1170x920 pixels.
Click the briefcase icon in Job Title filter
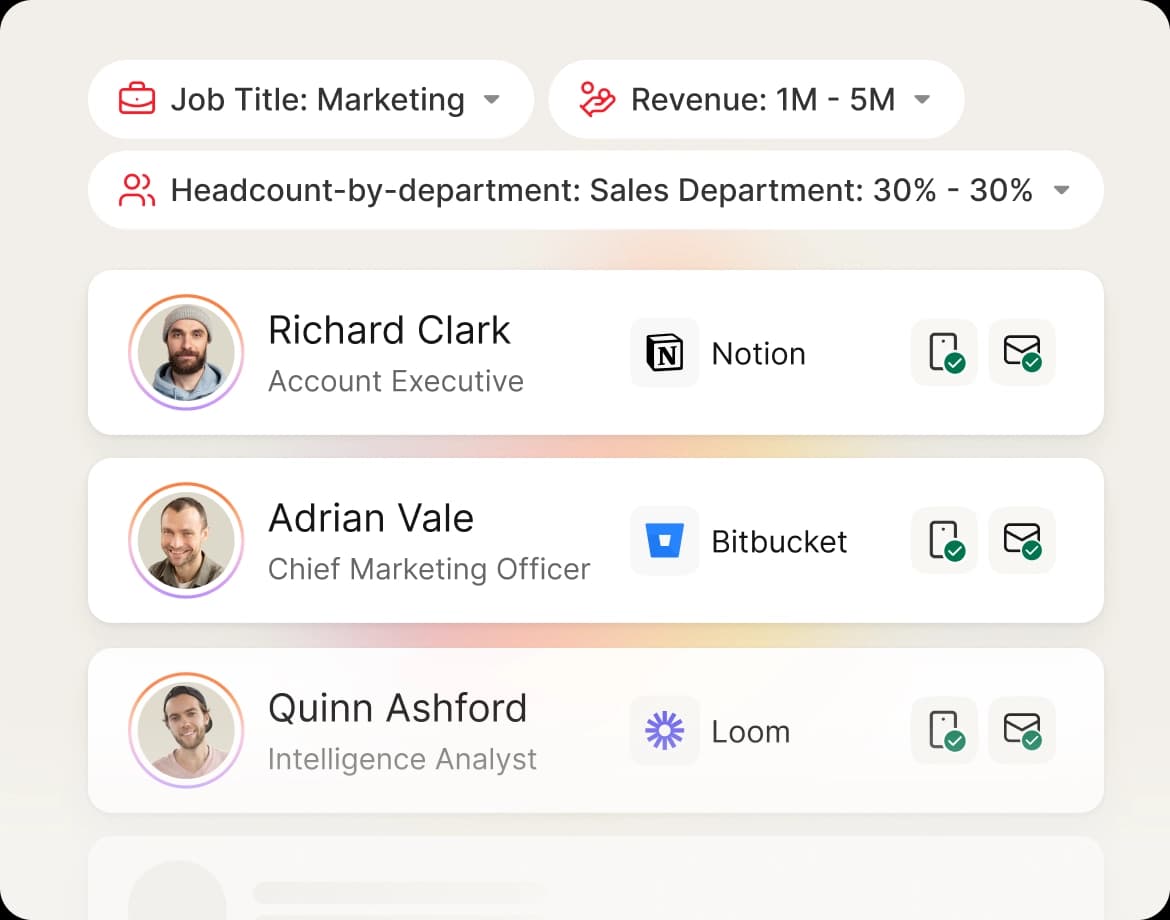pyautogui.click(x=137, y=100)
